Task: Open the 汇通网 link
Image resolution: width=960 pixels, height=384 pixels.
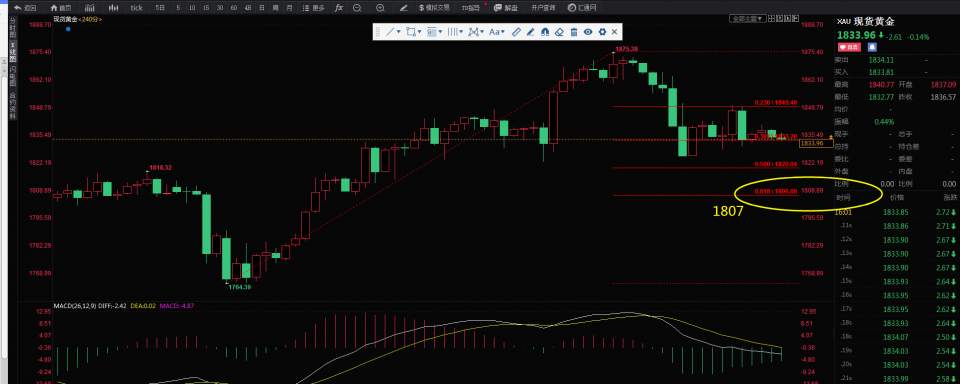Action: point(582,8)
